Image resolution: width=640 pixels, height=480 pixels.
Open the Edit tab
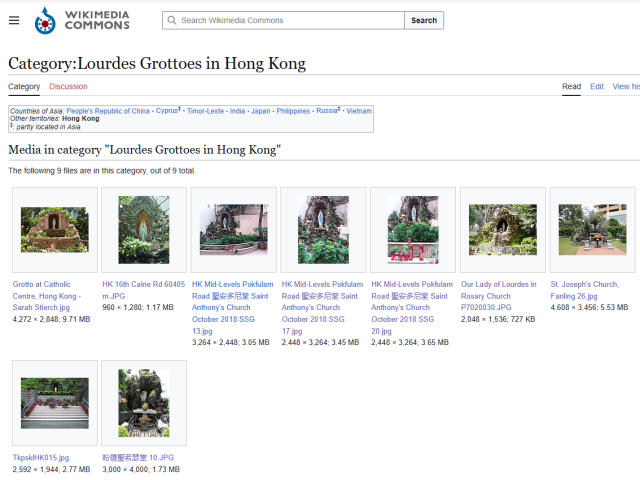(x=596, y=87)
